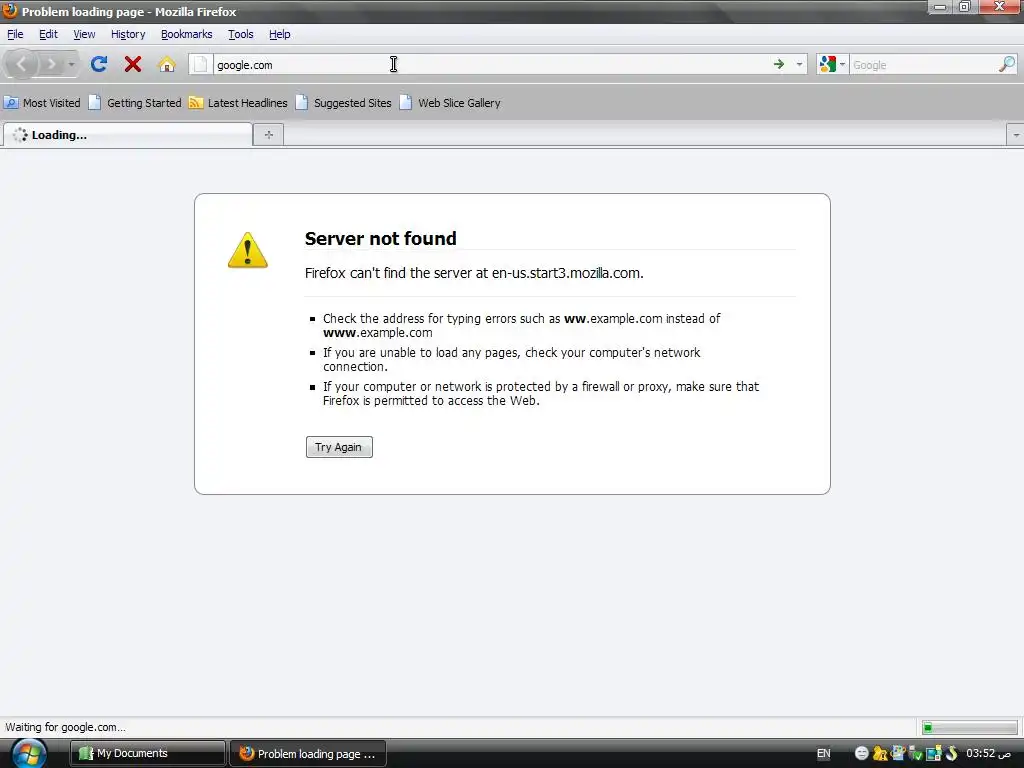Restore down the Firefox window

pos(965,7)
